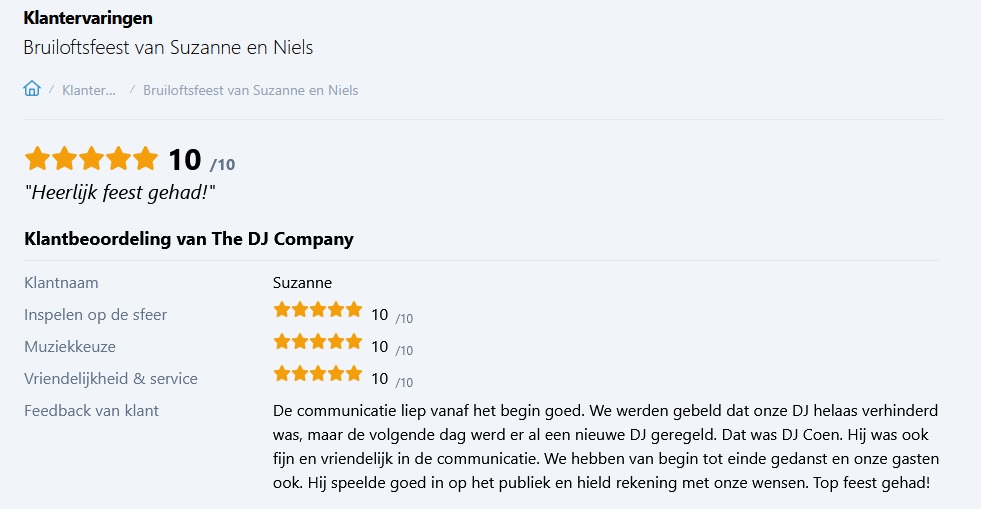This screenshot has width=981, height=509.
Task: Click the page title below "Klantervaringen"
Action: (168, 47)
